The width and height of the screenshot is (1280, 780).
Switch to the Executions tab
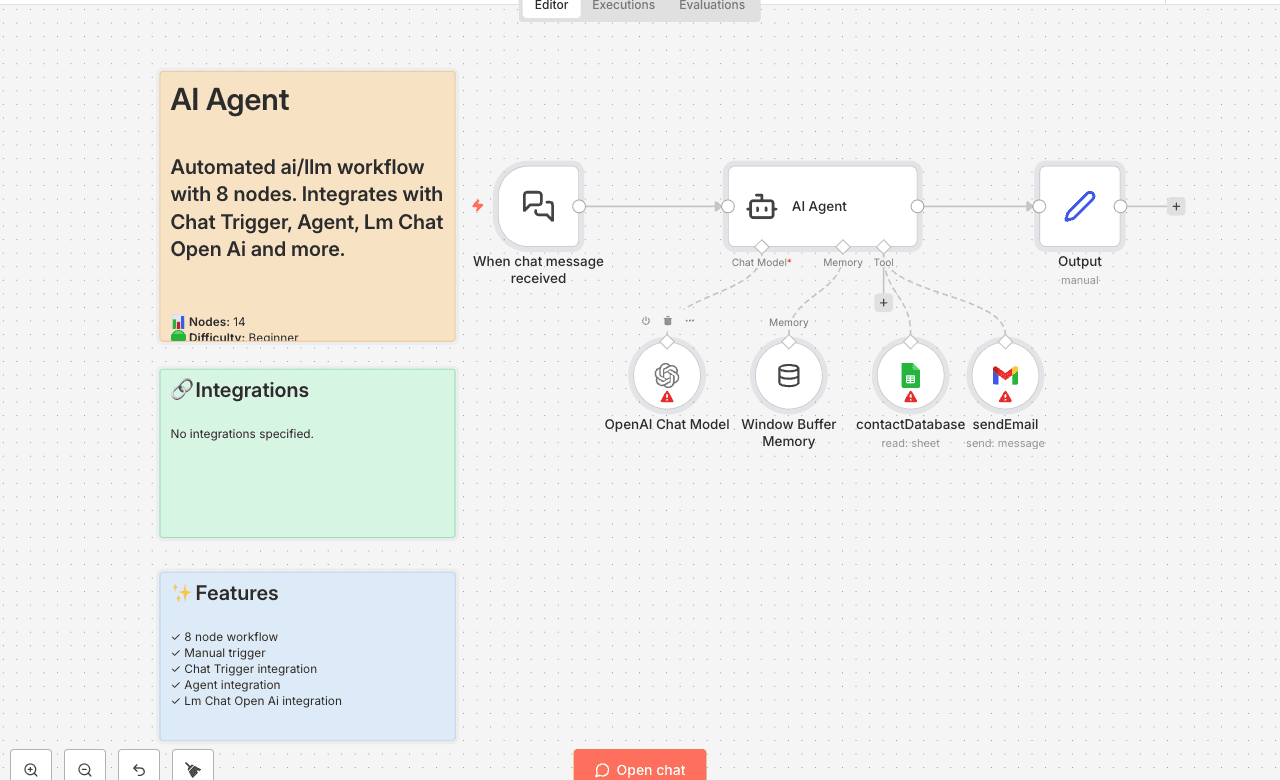[x=623, y=6]
